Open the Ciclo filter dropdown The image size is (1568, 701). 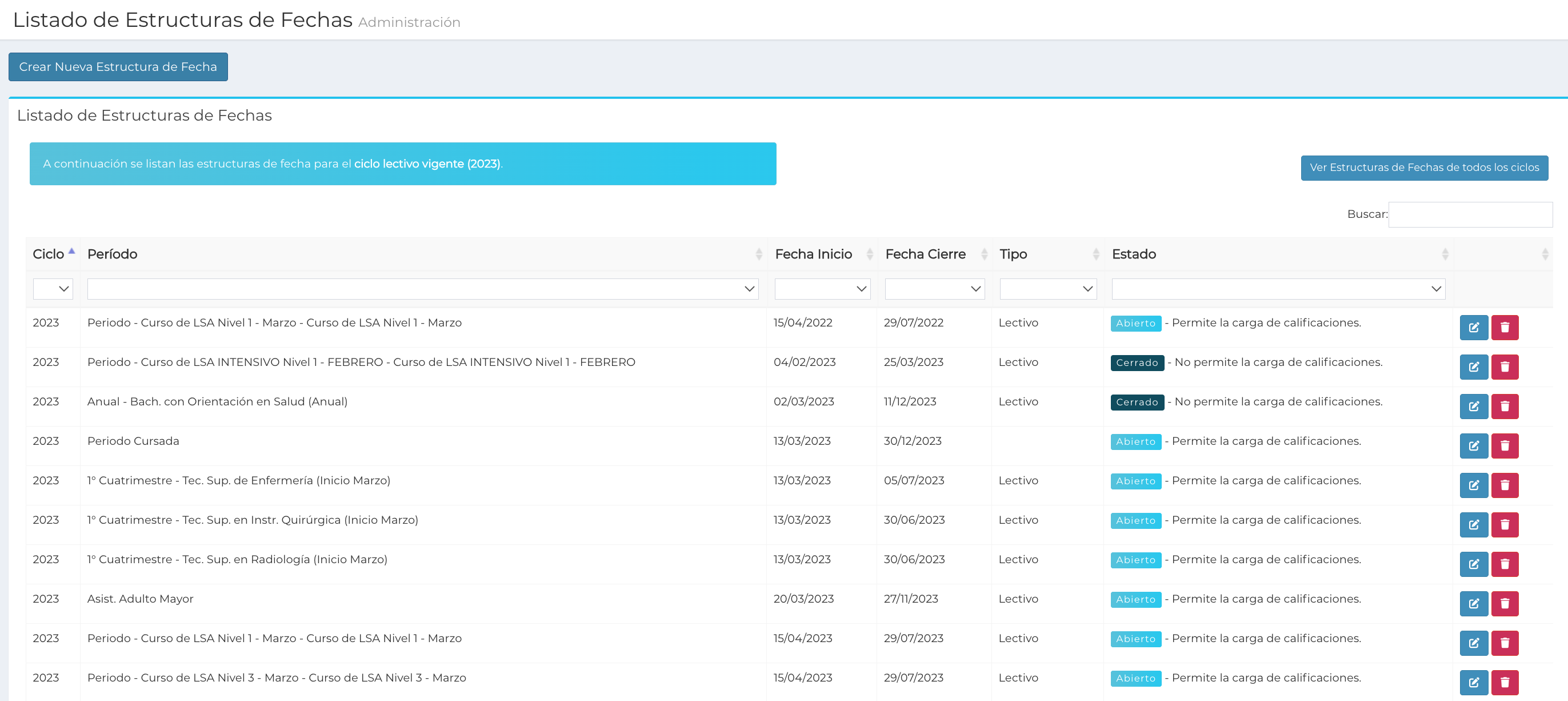tap(53, 289)
